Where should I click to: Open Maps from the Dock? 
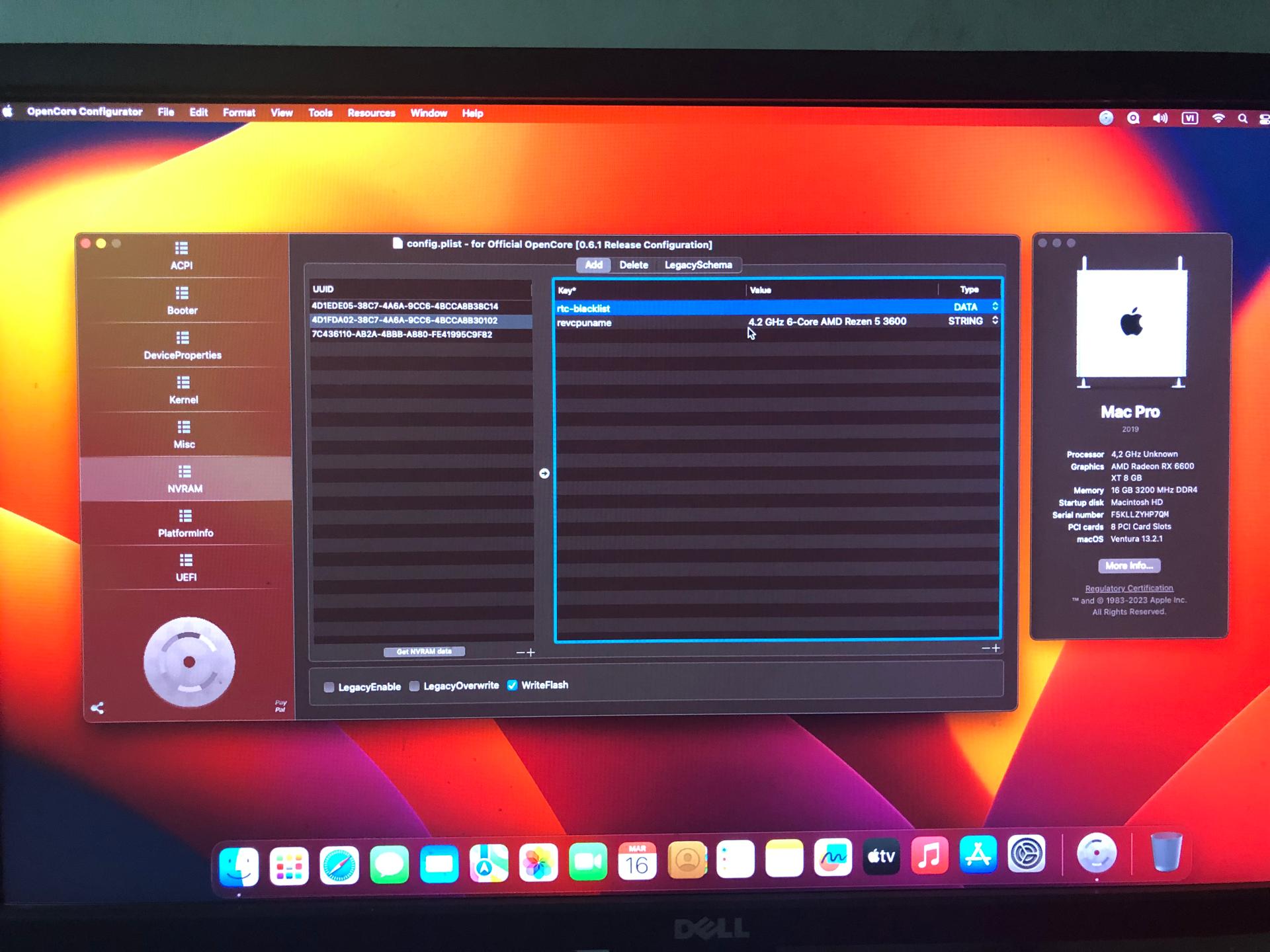pyautogui.click(x=489, y=863)
